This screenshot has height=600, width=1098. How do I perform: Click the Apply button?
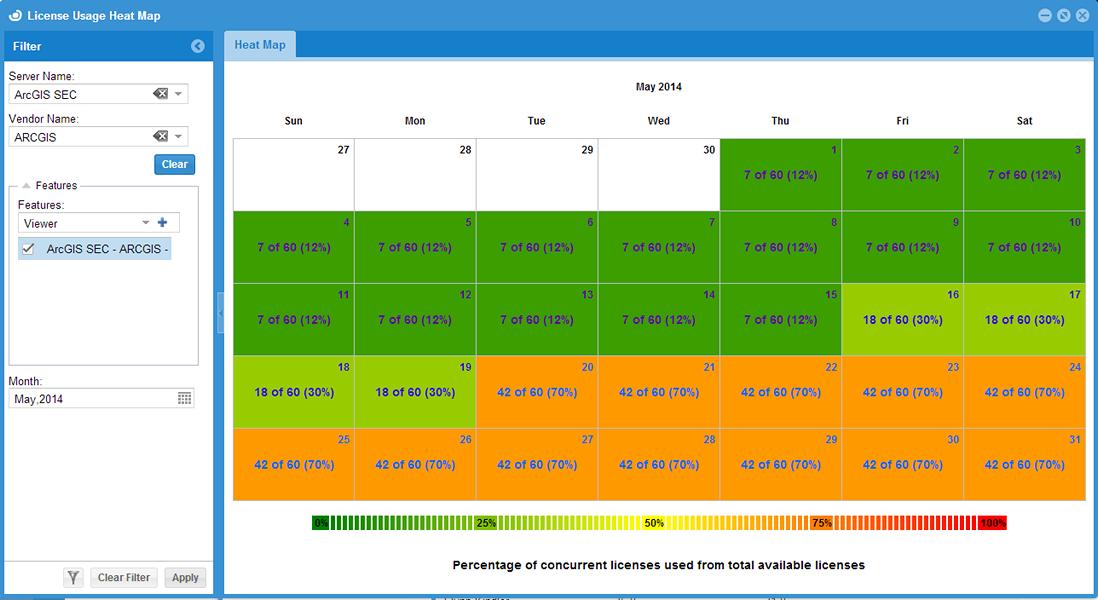coord(186,578)
